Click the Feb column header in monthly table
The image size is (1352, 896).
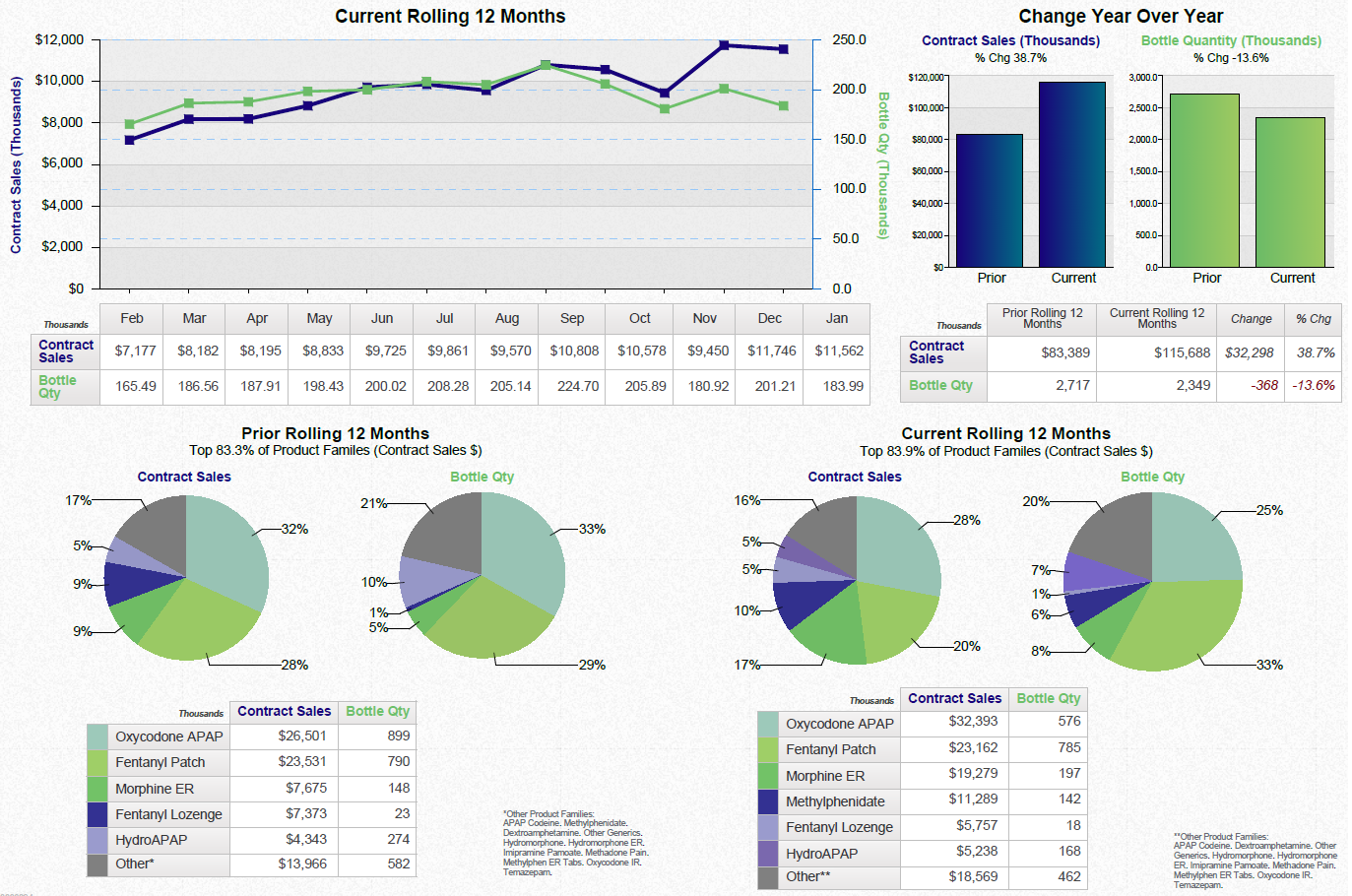[131, 318]
